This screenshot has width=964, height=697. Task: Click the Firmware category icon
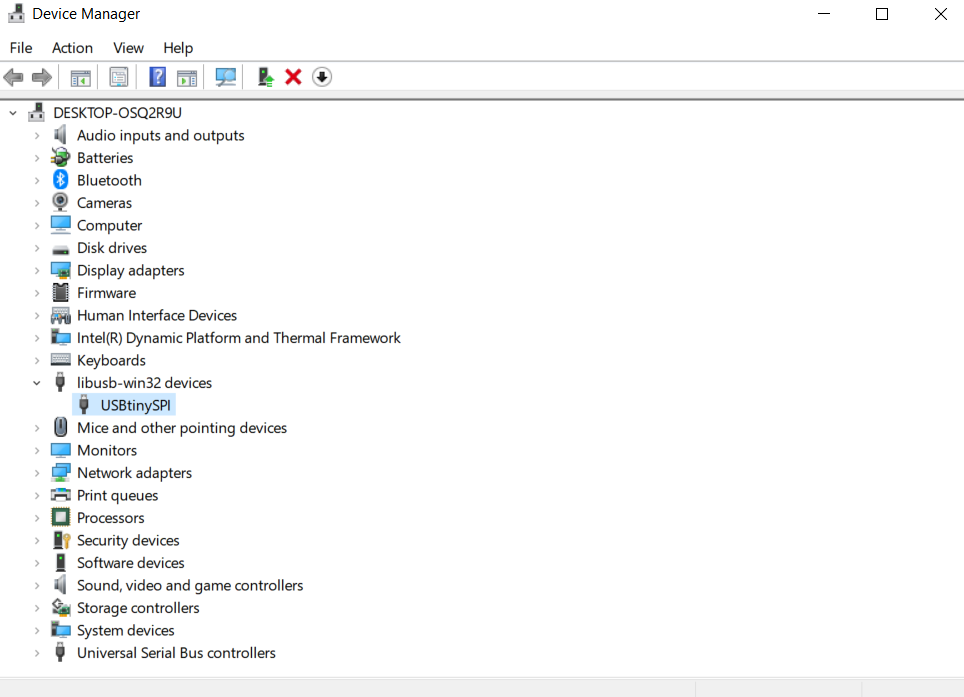[60, 293]
